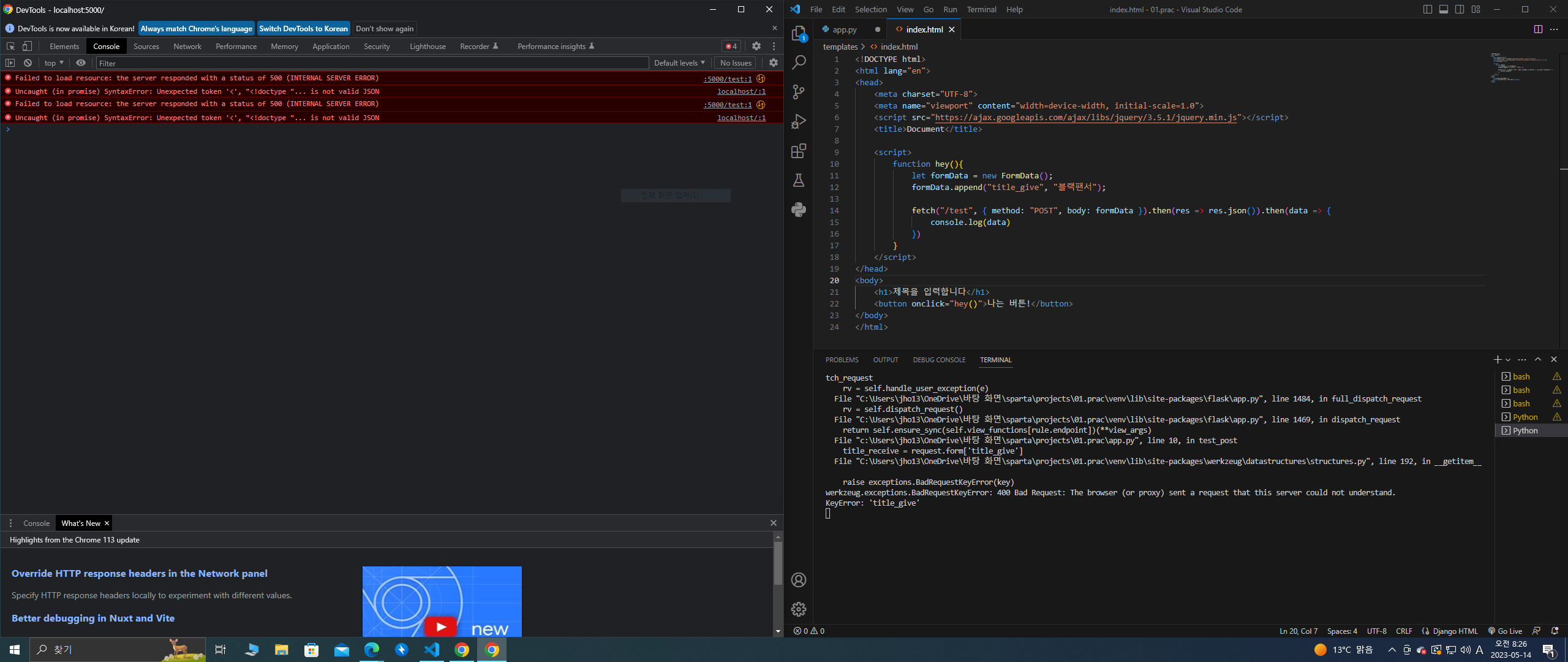Click the console Filter input field

pos(372,63)
